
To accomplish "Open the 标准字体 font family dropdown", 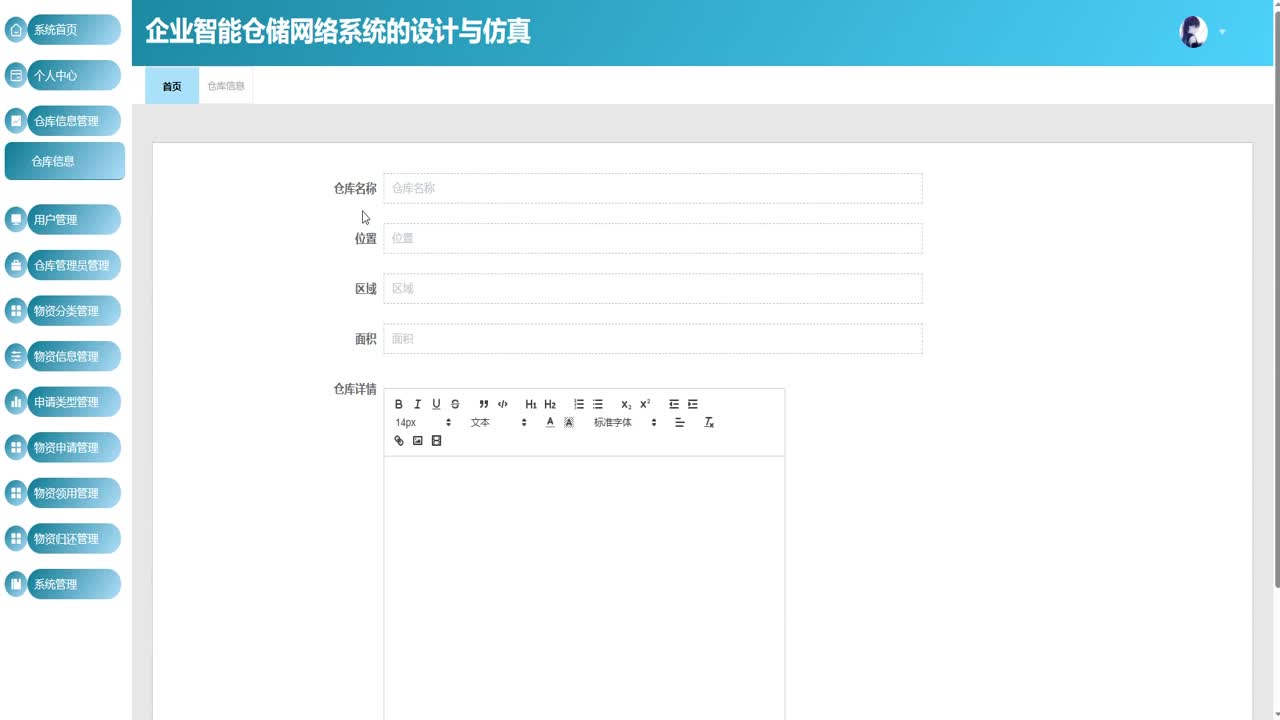I will [x=625, y=423].
